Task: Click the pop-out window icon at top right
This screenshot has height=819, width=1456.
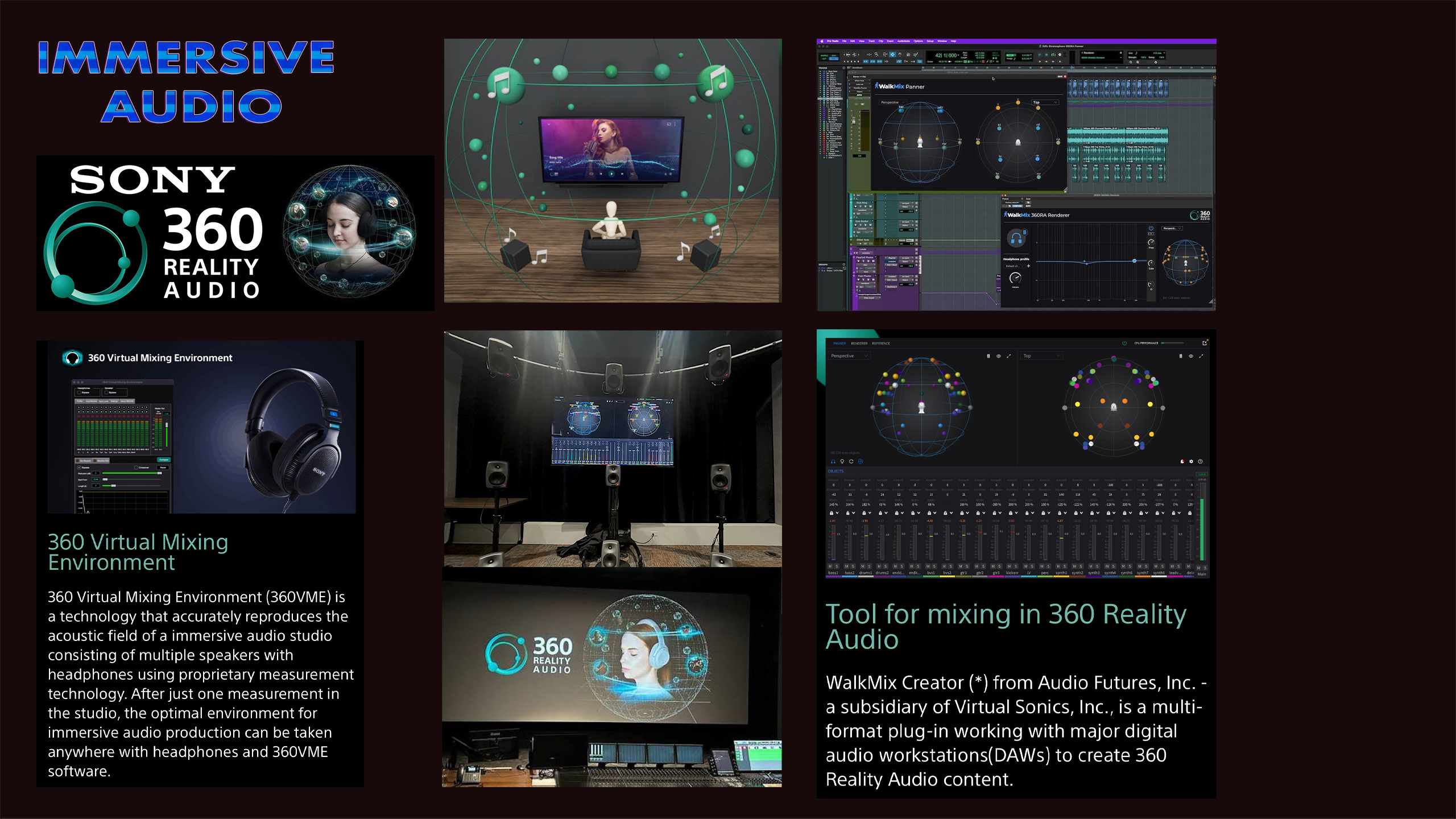Action: (x=1205, y=343)
